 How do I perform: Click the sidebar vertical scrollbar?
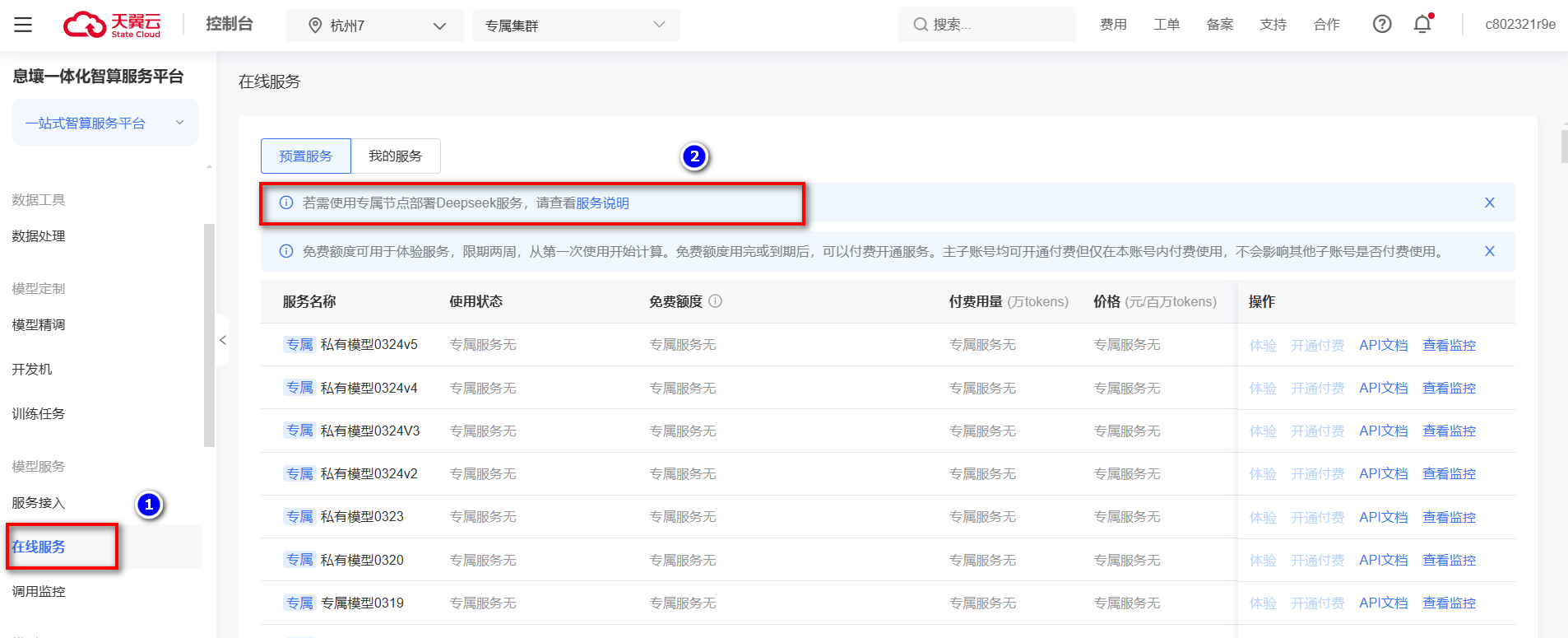pyautogui.click(x=209, y=335)
